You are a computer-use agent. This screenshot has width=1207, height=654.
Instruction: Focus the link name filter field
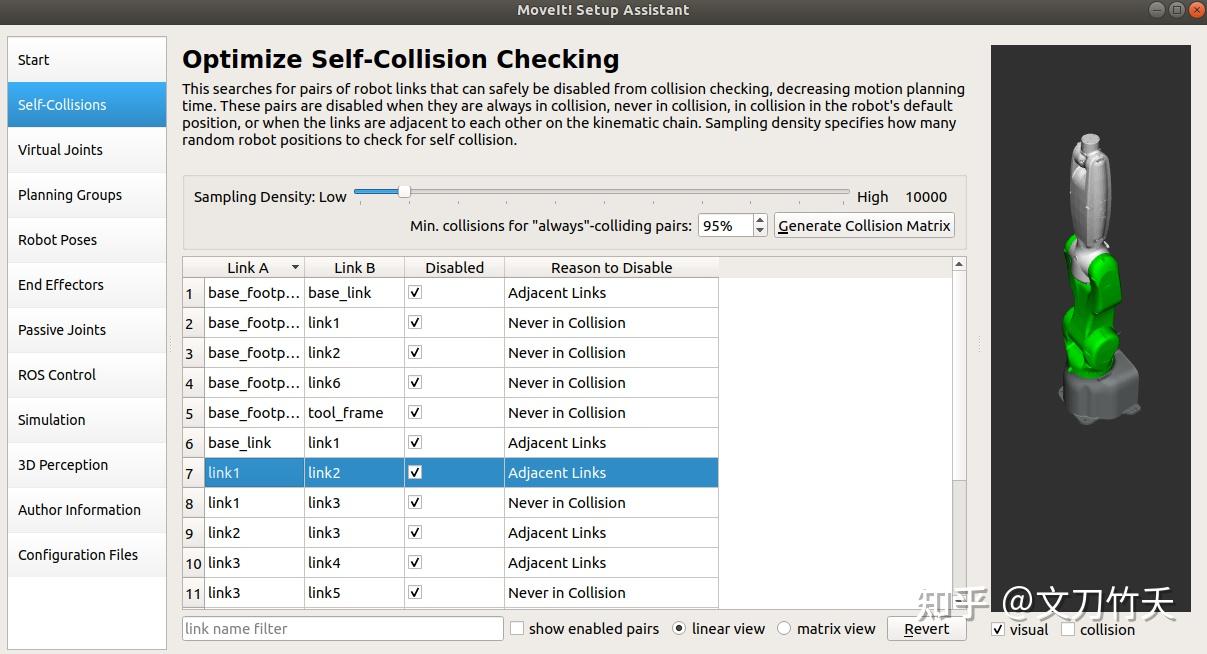342,629
